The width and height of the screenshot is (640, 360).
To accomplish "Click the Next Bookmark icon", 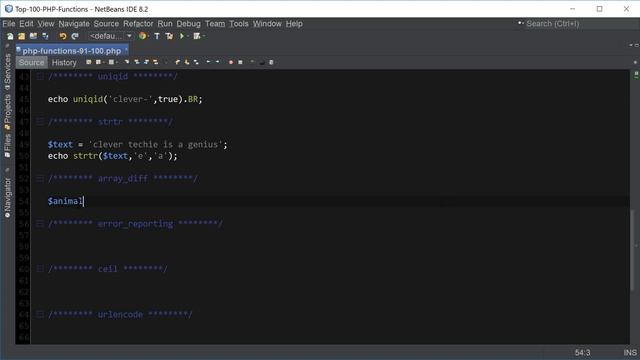I will coord(187,62).
